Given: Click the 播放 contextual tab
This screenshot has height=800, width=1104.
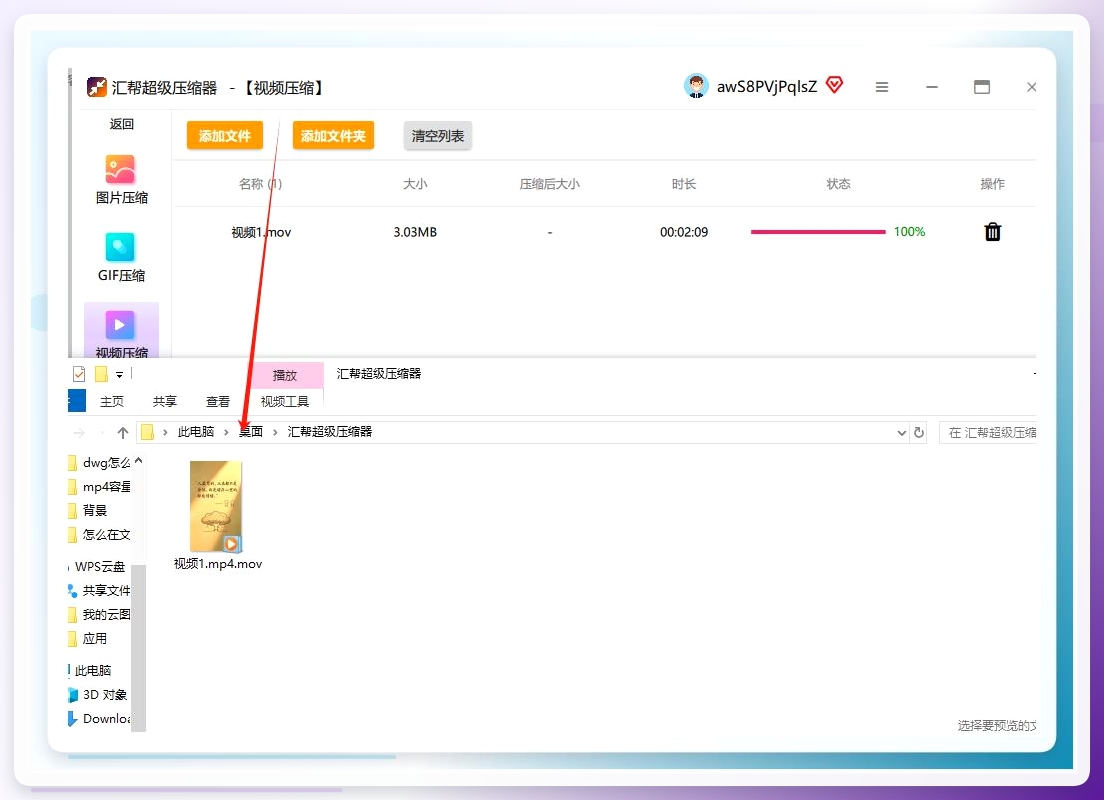Looking at the screenshot, I should coord(284,375).
